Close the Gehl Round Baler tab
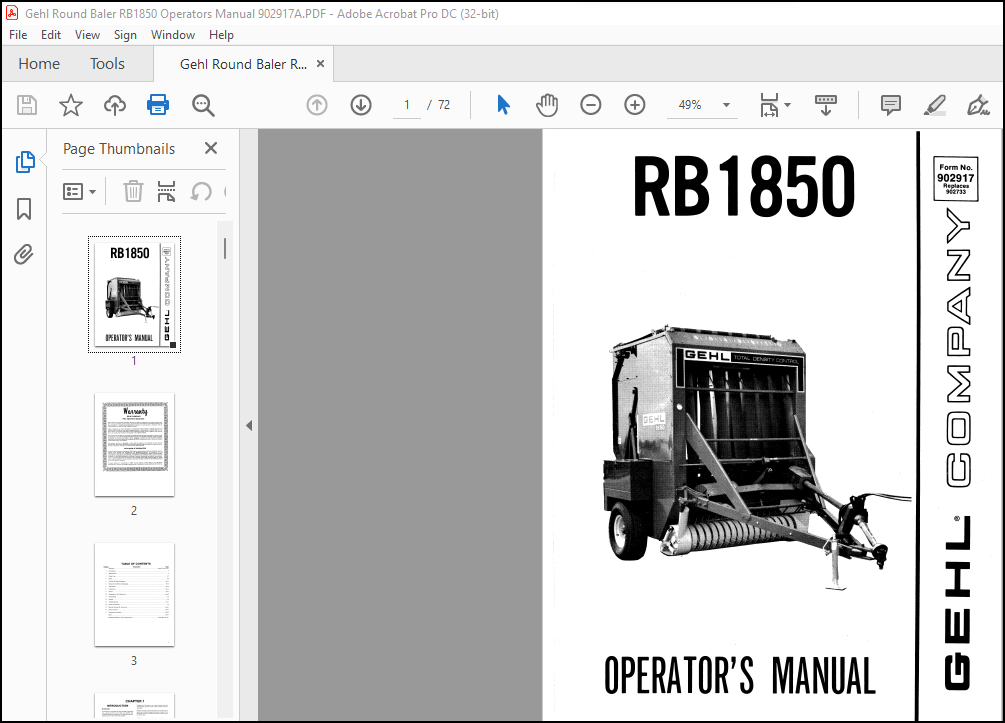1005x723 pixels. click(x=320, y=63)
